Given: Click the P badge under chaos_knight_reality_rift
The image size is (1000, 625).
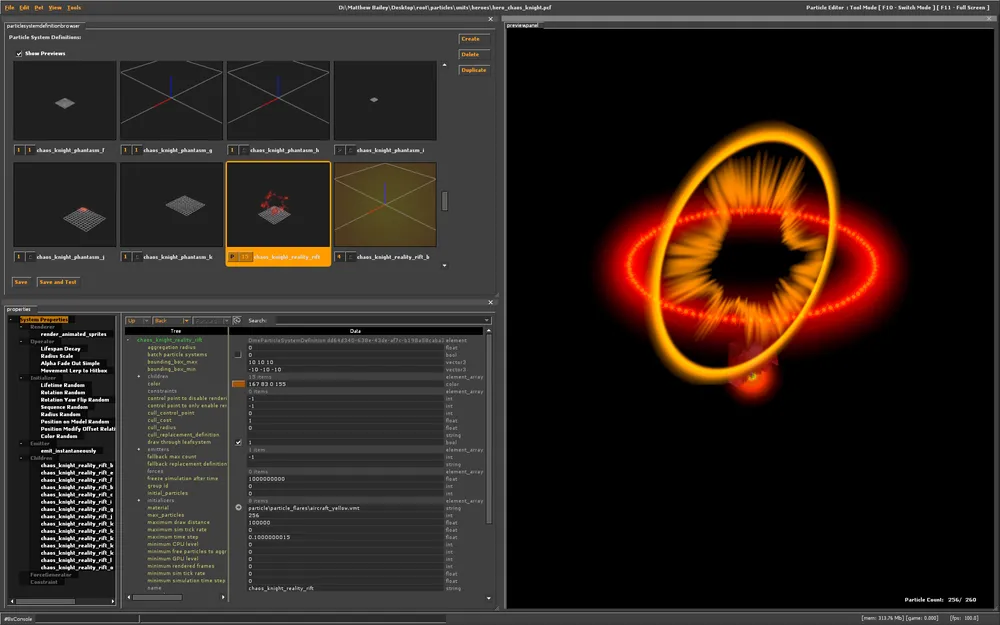Looking at the screenshot, I should [x=232, y=257].
